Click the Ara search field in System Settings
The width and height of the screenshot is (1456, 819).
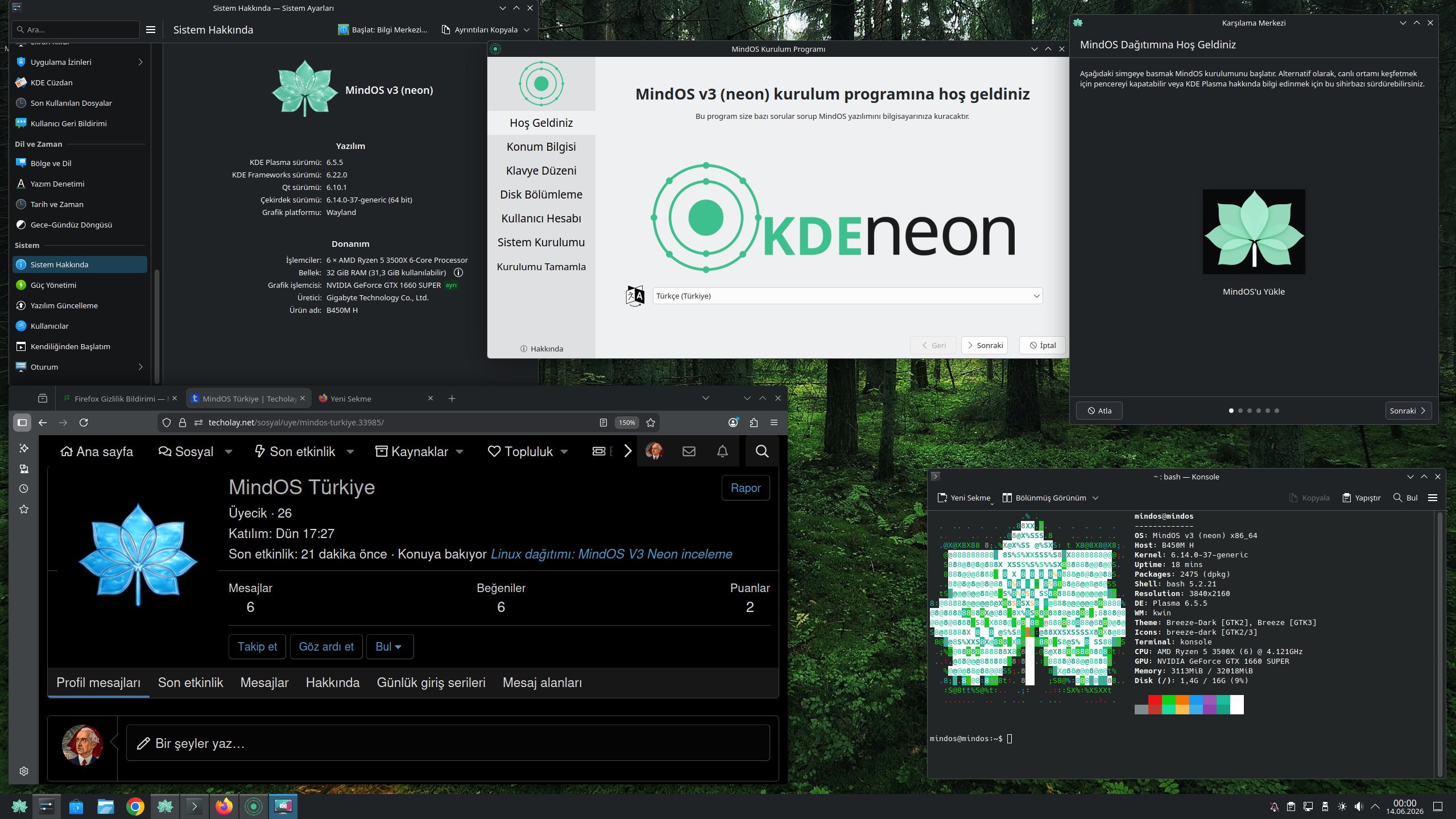76,30
